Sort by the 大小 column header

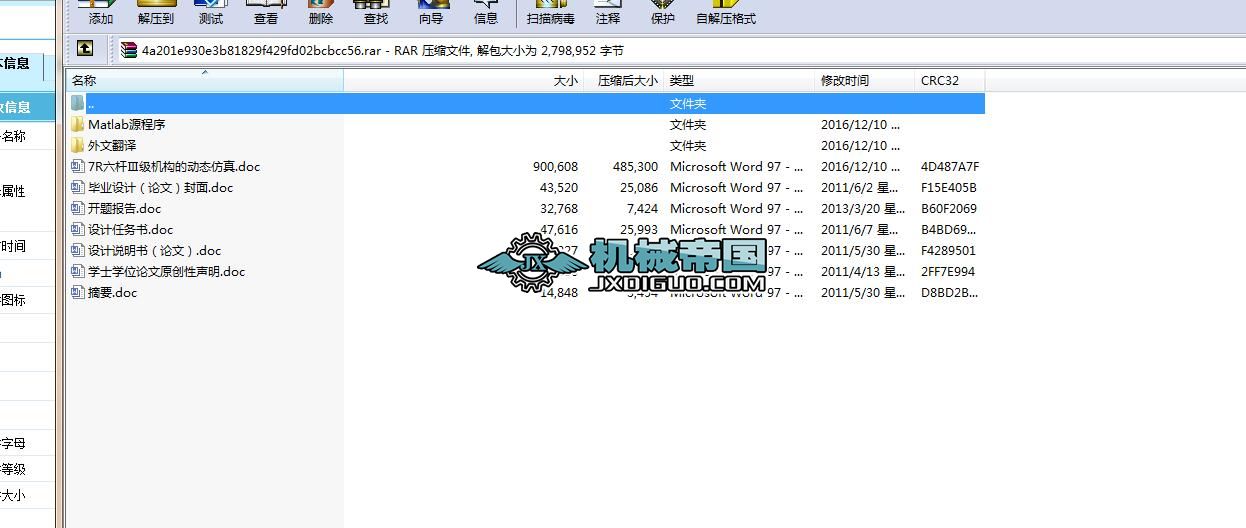pos(464,80)
